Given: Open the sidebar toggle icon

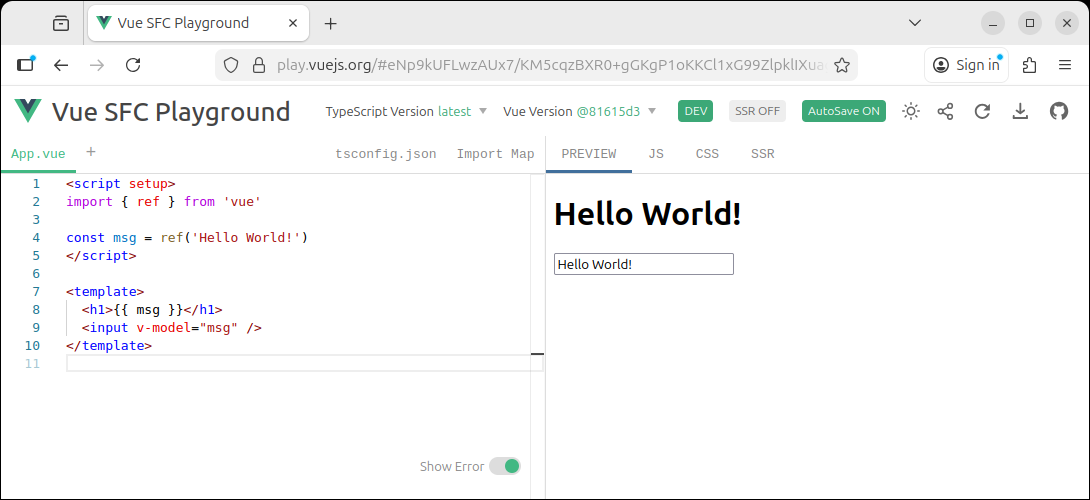Looking at the screenshot, I should (x=25, y=65).
